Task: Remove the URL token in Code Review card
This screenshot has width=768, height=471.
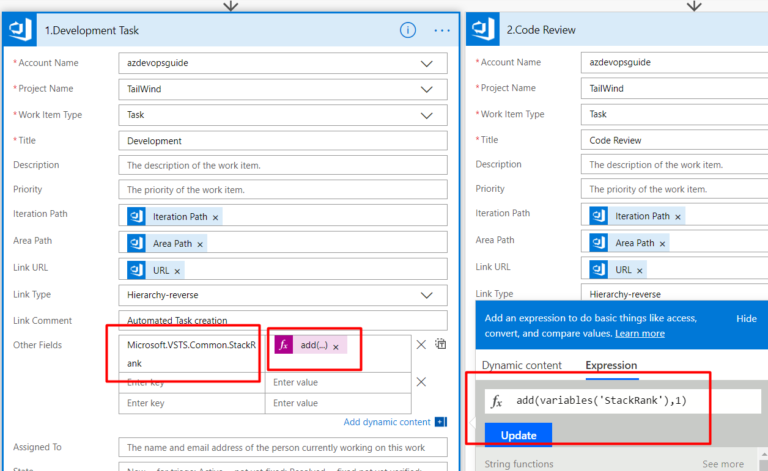Action: click(x=640, y=270)
